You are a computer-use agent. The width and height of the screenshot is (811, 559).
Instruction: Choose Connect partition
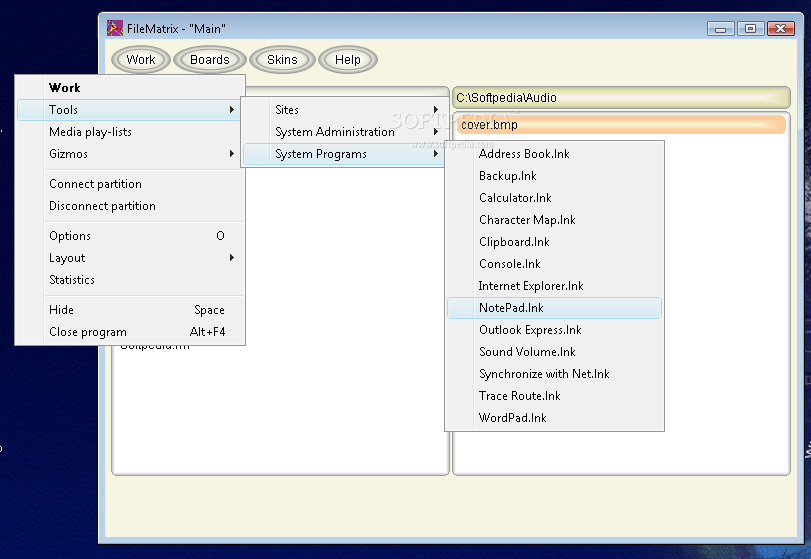tap(130, 184)
